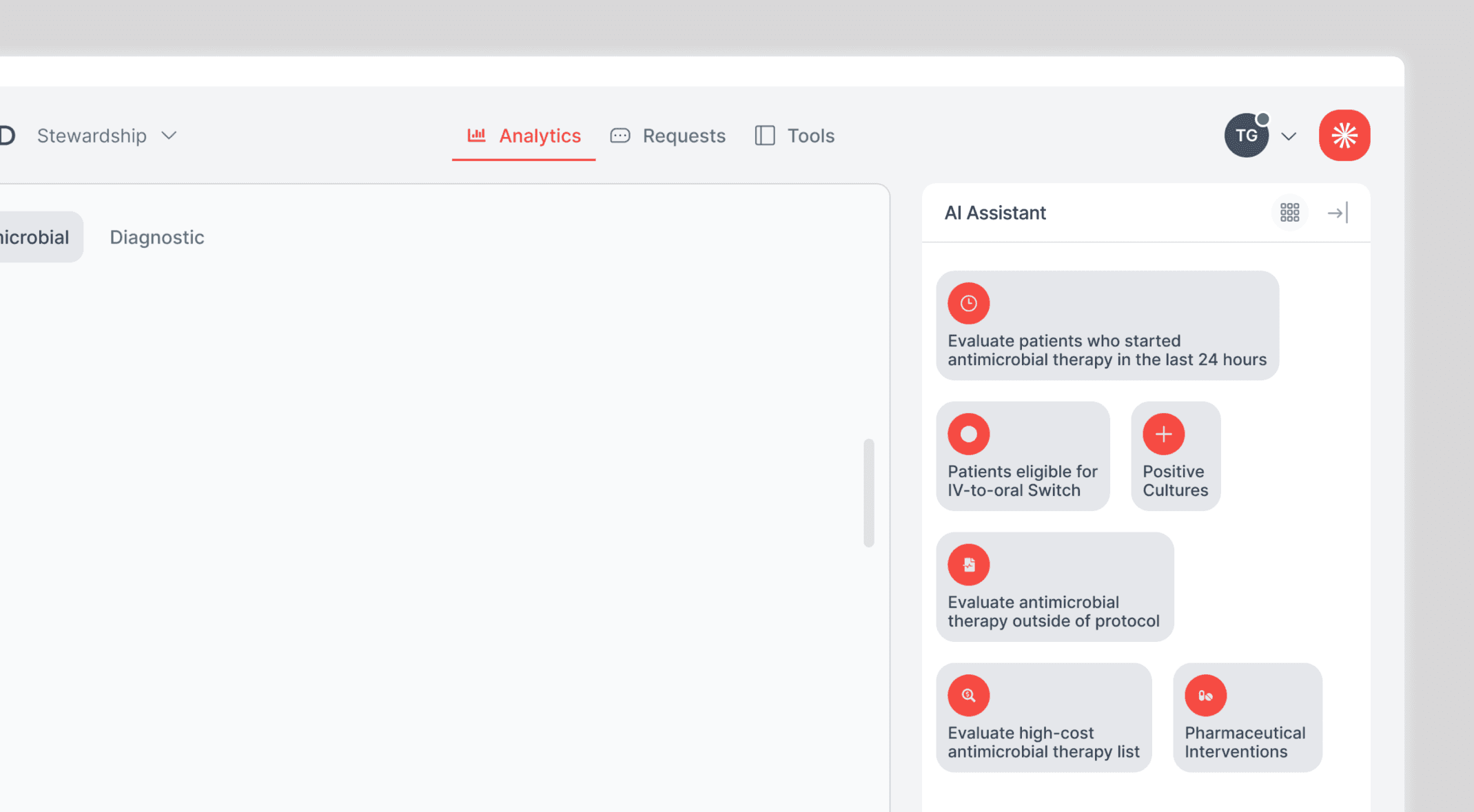Click the document icon on outside protocol card
The height and width of the screenshot is (812, 1474).
968,565
